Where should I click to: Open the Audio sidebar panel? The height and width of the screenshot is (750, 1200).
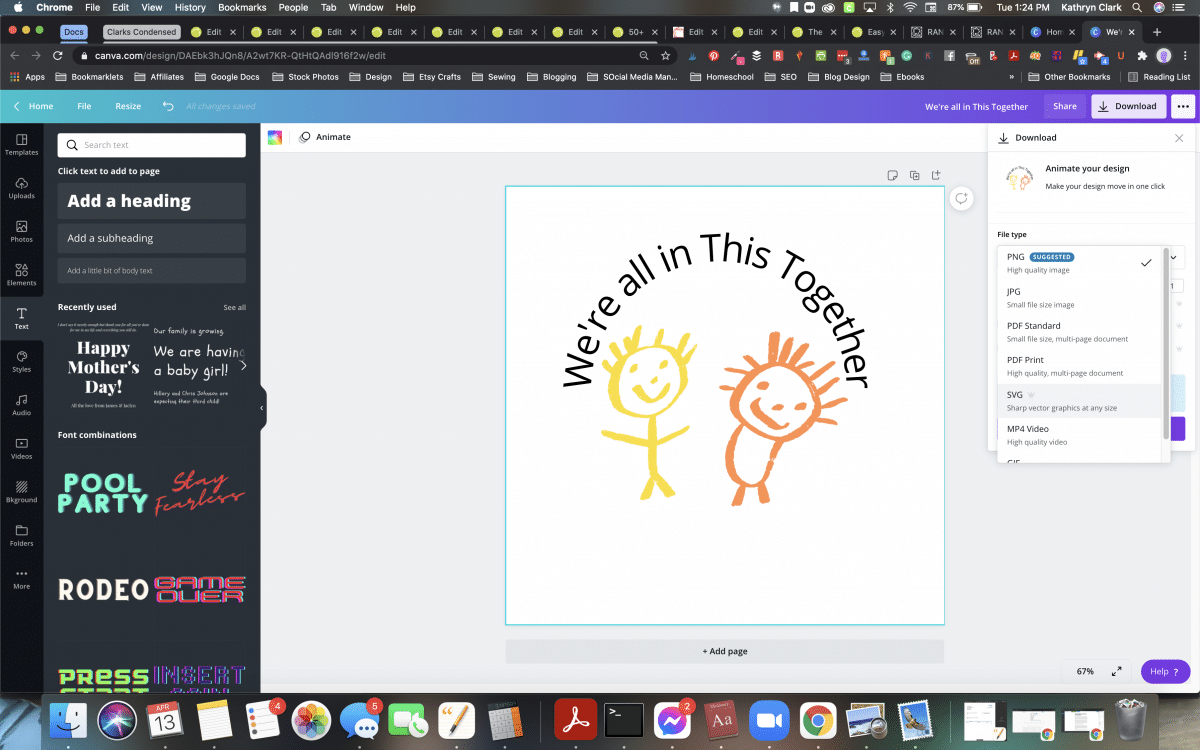coord(21,404)
